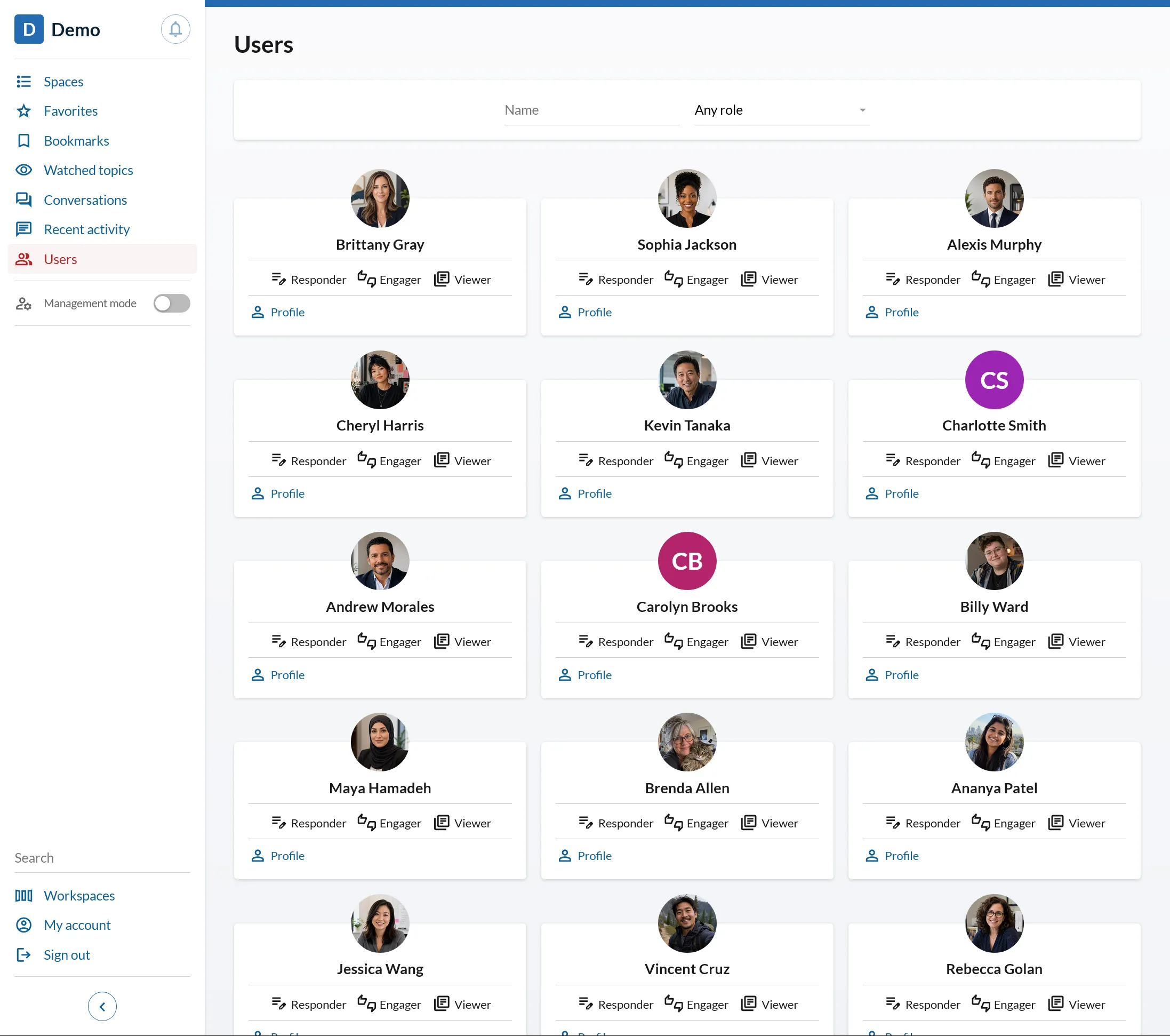1170x1036 pixels.
Task: Click Engager icon on Sophia Jackson's card
Action: coord(674,279)
